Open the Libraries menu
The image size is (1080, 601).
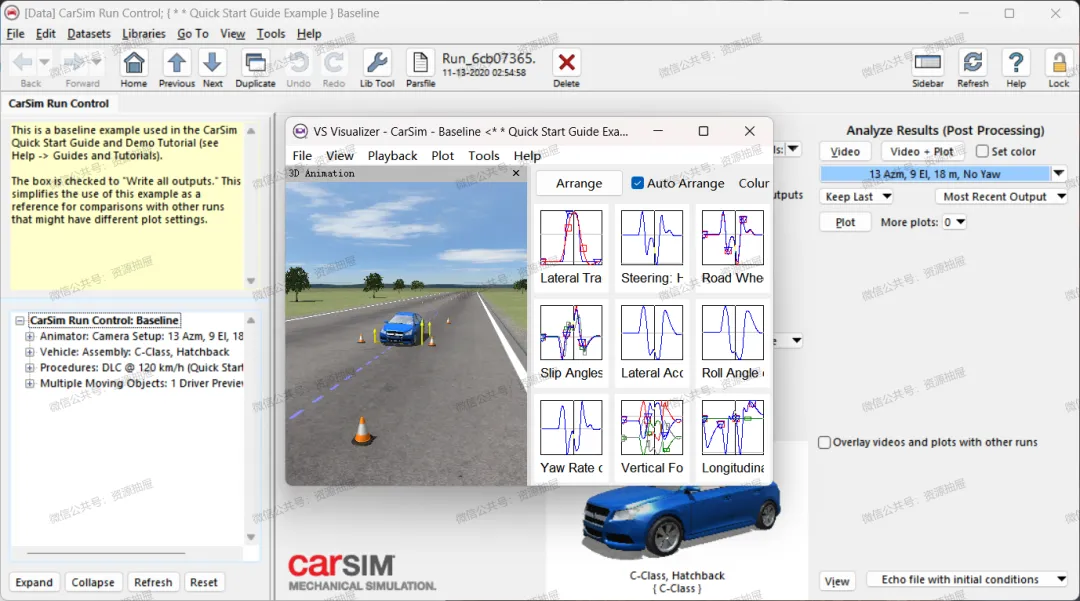click(x=143, y=34)
